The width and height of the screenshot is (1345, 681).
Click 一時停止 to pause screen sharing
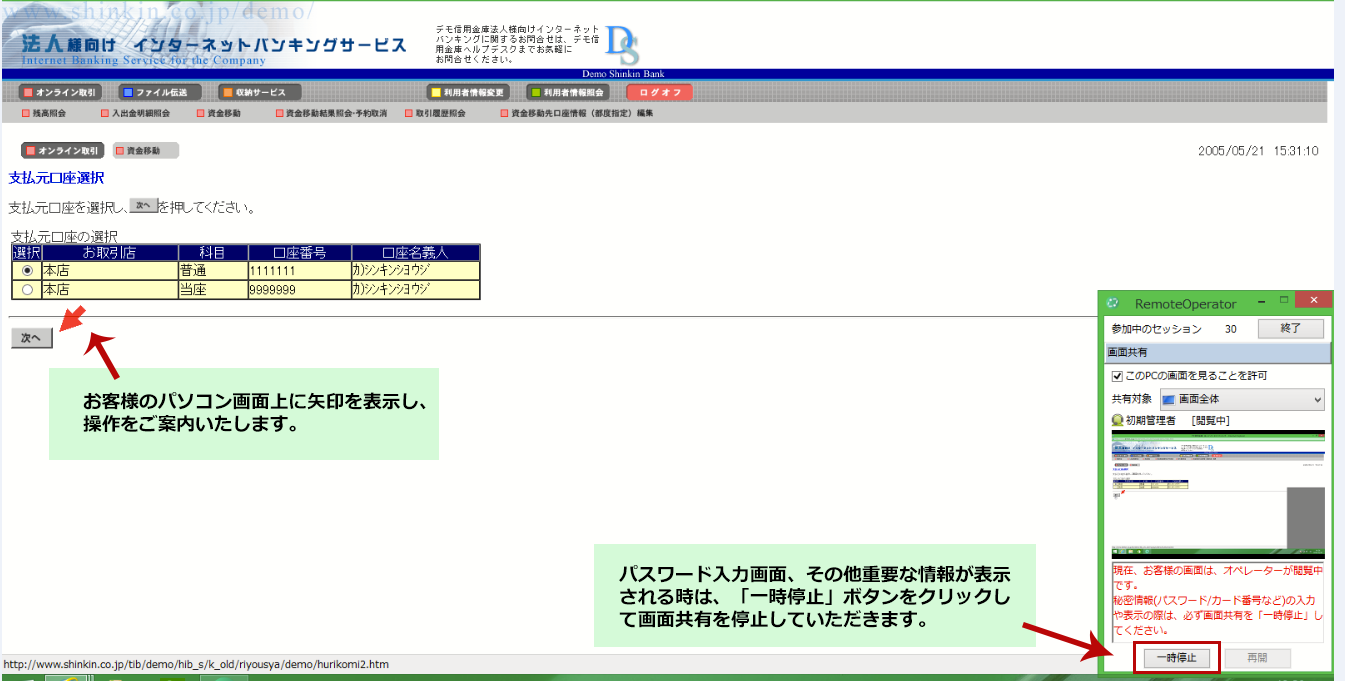coord(1176,658)
